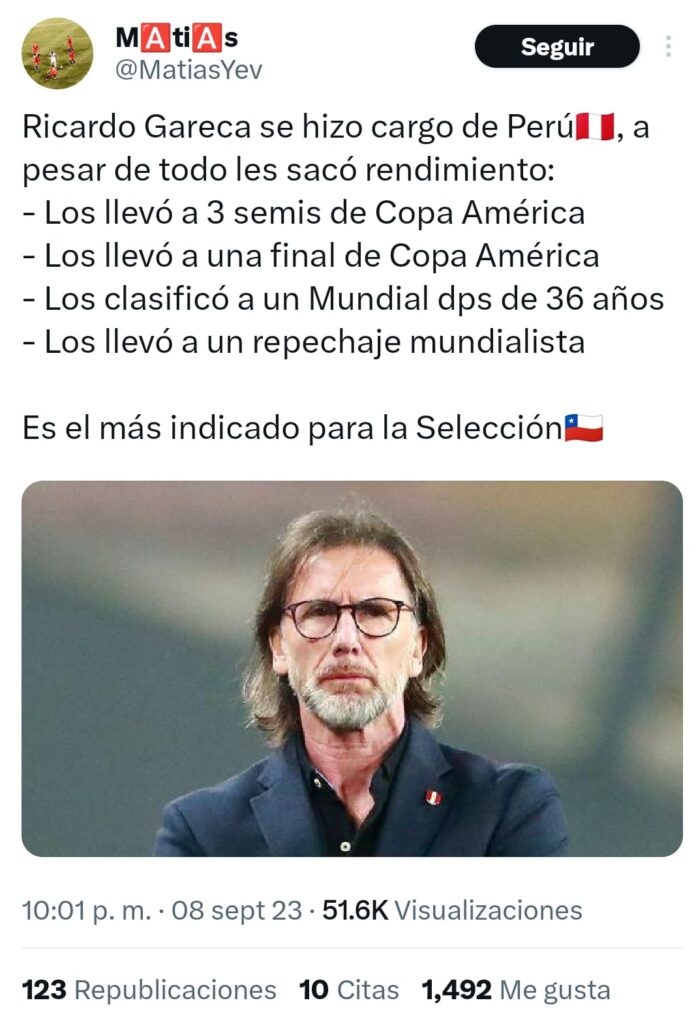Viewport: 696px width, 1024px height.
Task: Click the Peru badge on the coach's jacket
Action: pos(433,797)
